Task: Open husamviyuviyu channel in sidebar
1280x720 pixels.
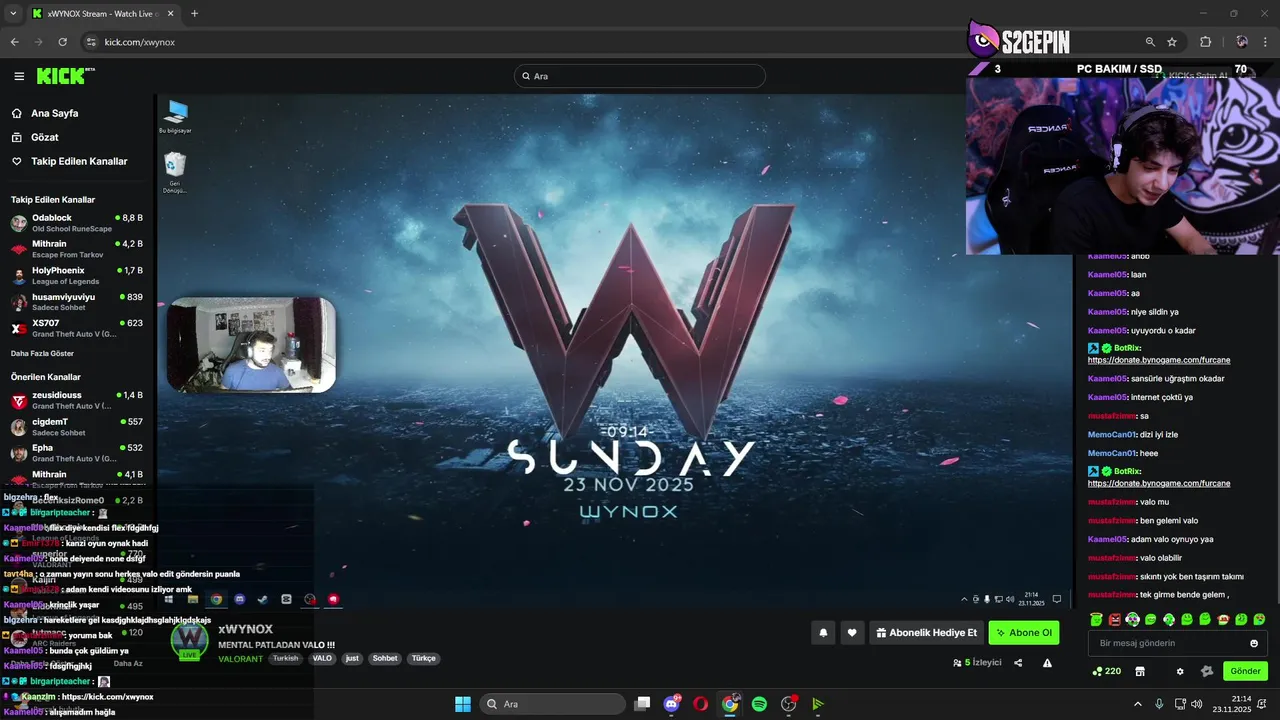Action: 77,302
